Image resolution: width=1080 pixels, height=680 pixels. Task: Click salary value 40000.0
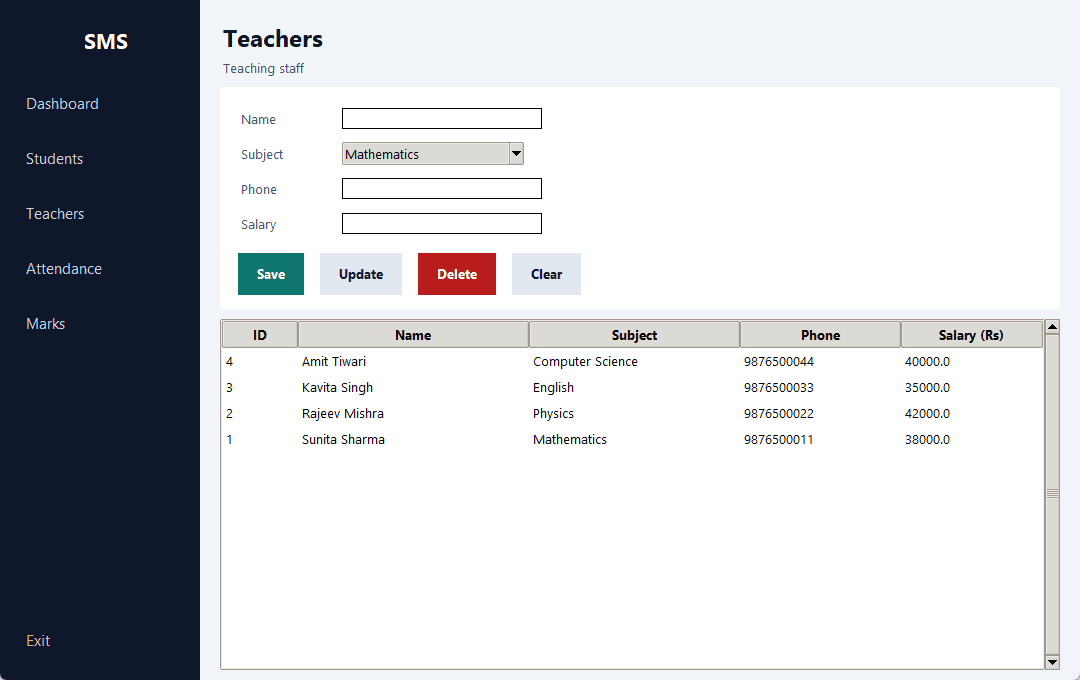pyautogui.click(x=927, y=362)
